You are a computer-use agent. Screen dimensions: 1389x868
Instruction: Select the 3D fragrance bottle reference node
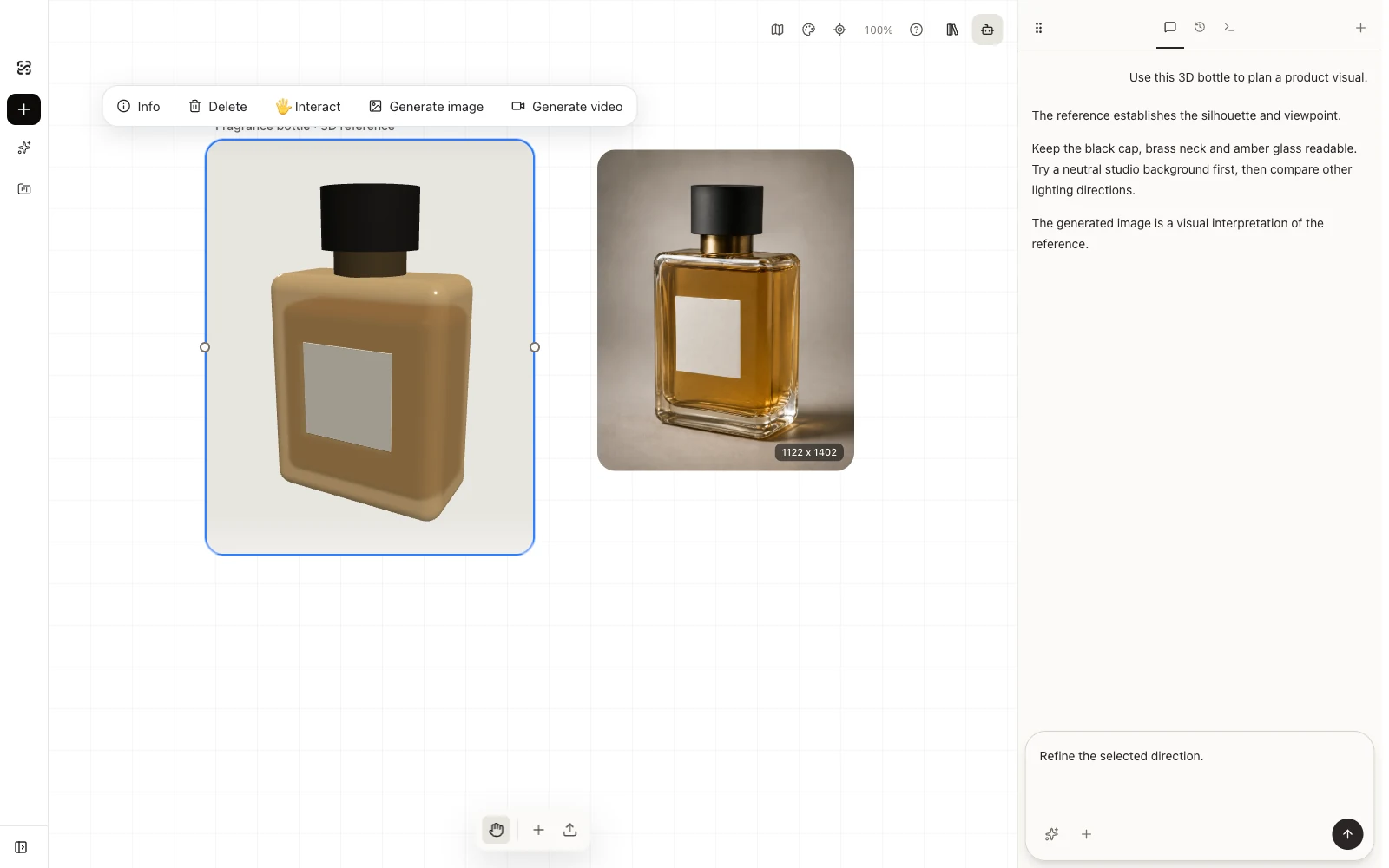(370, 347)
